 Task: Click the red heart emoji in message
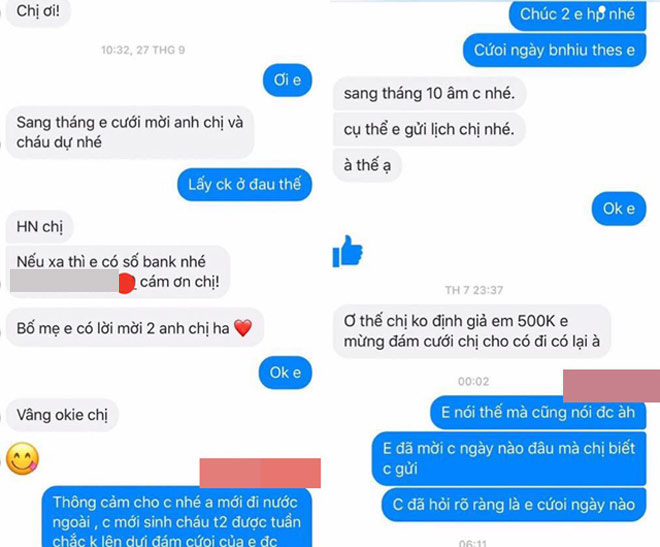click(x=243, y=328)
